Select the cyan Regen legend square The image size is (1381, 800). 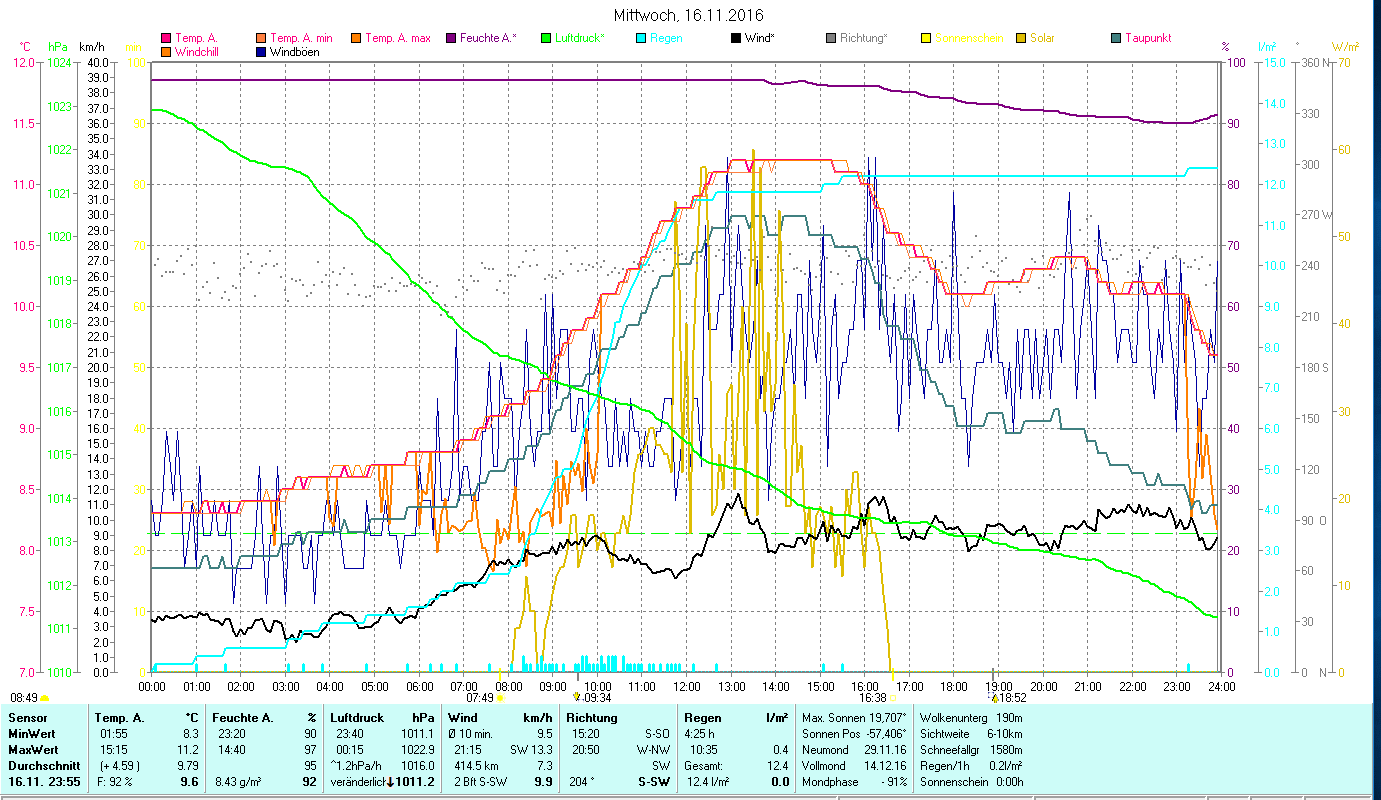[642, 39]
